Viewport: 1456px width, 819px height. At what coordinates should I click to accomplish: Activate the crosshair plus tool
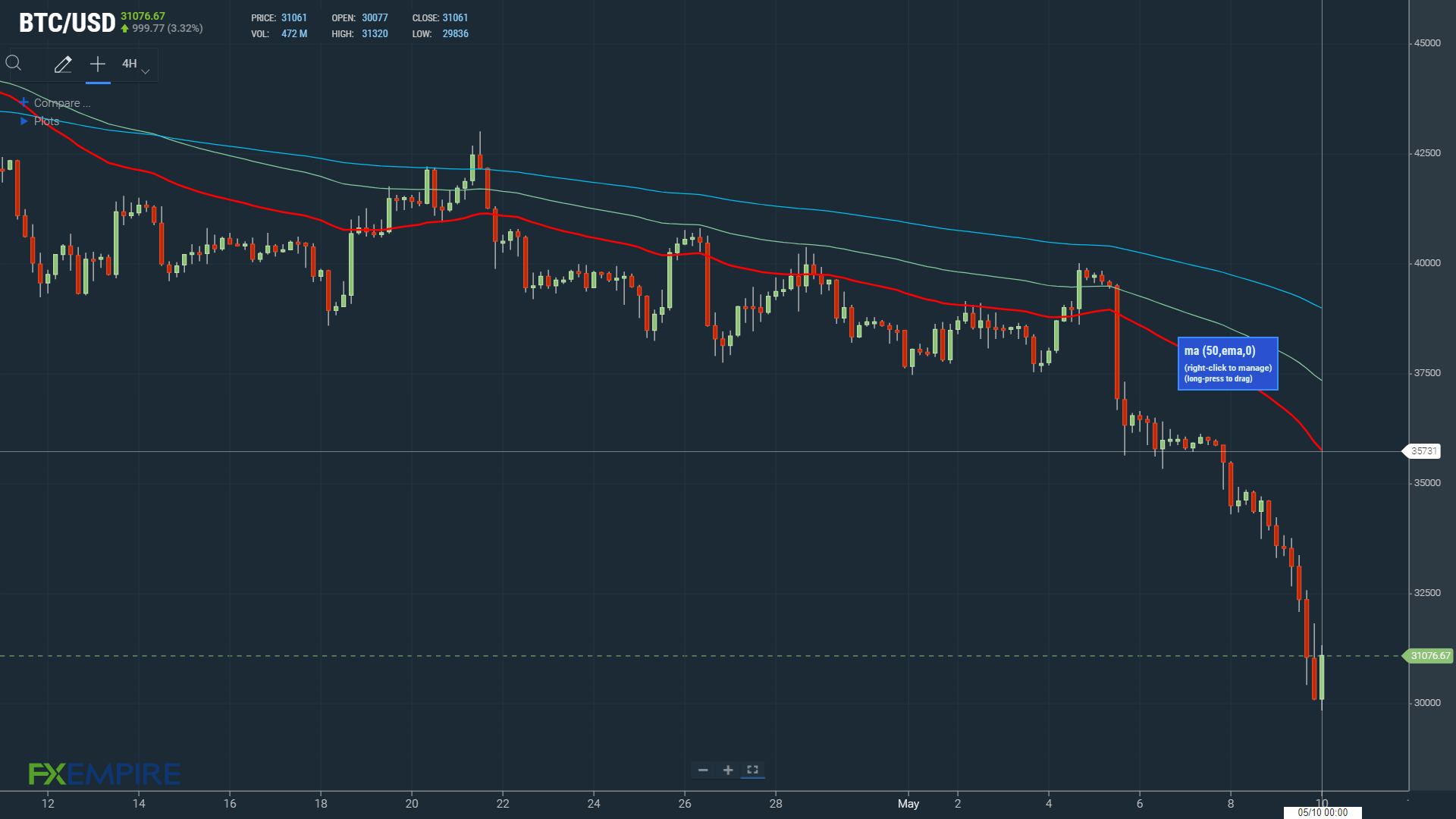click(x=98, y=64)
